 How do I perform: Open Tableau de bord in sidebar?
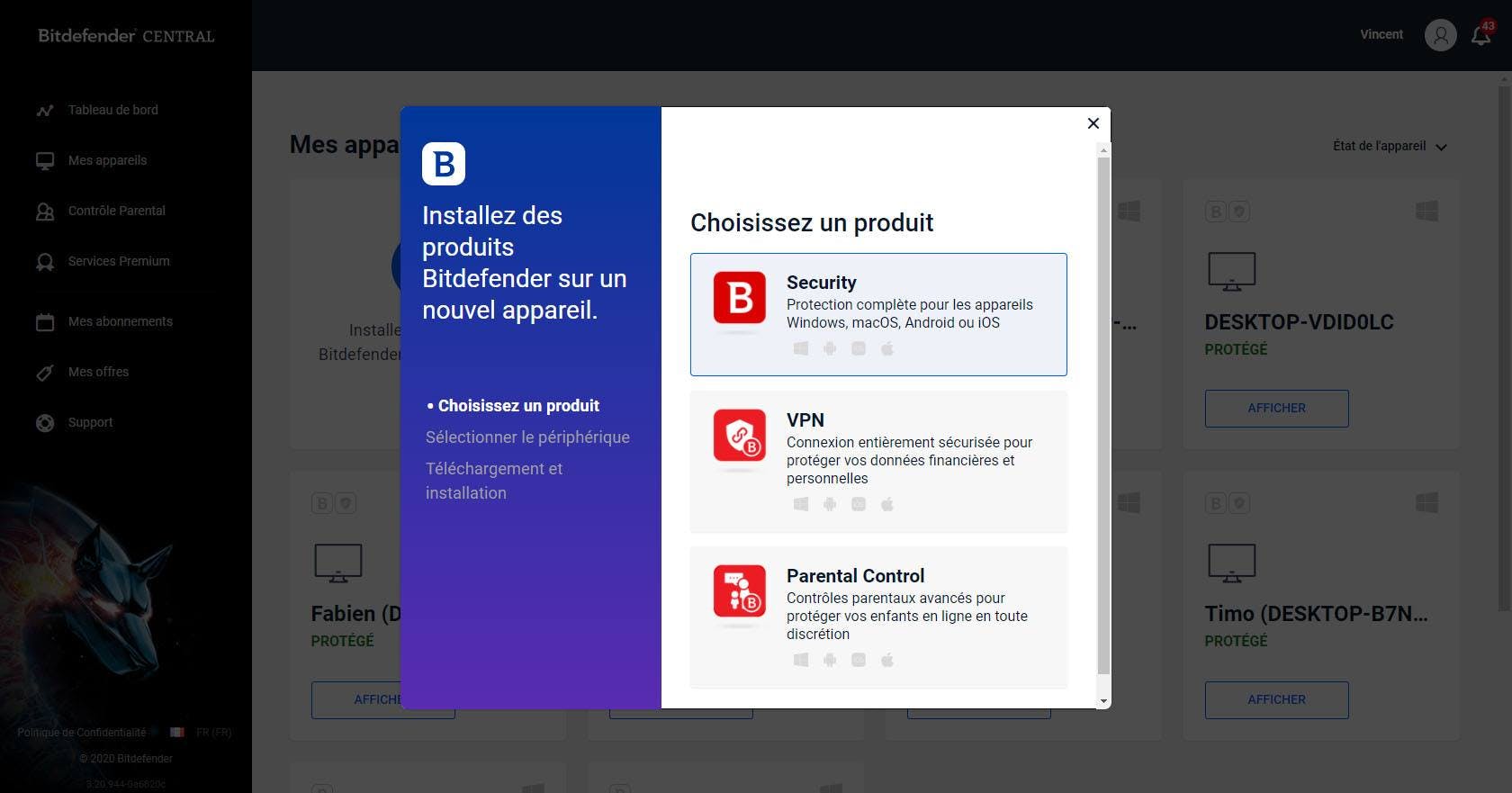click(x=112, y=110)
